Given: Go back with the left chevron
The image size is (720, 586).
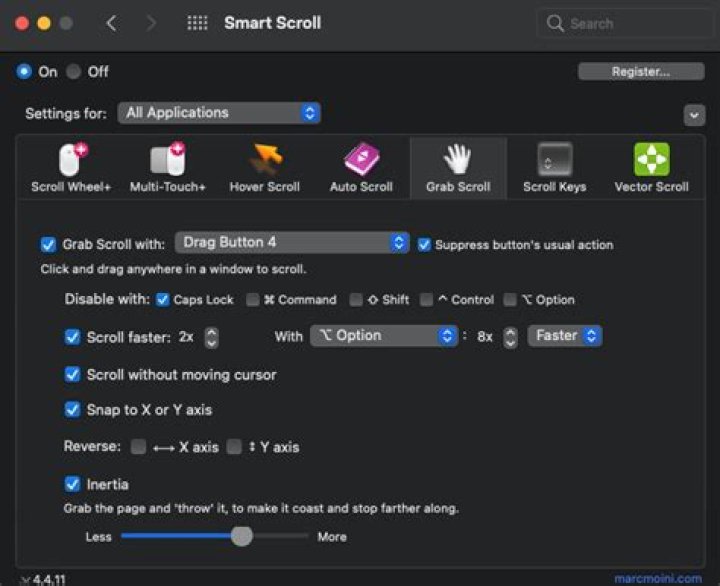Looking at the screenshot, I should 111,23.
